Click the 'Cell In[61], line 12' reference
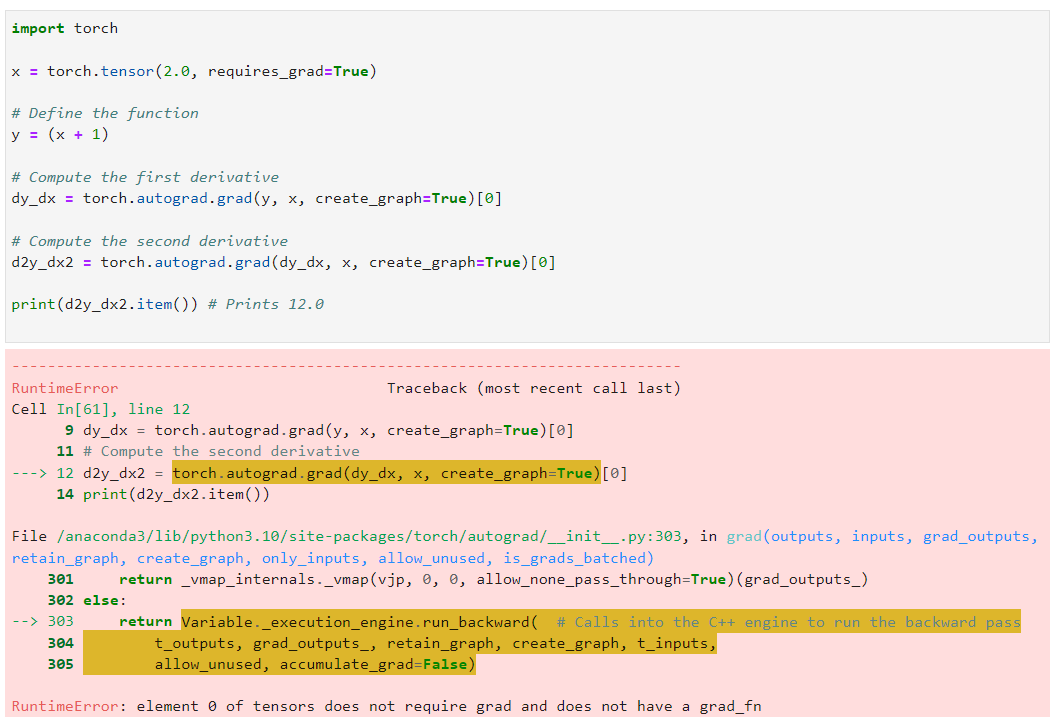This screenshot has width=1064, height=724. point(100,409)
